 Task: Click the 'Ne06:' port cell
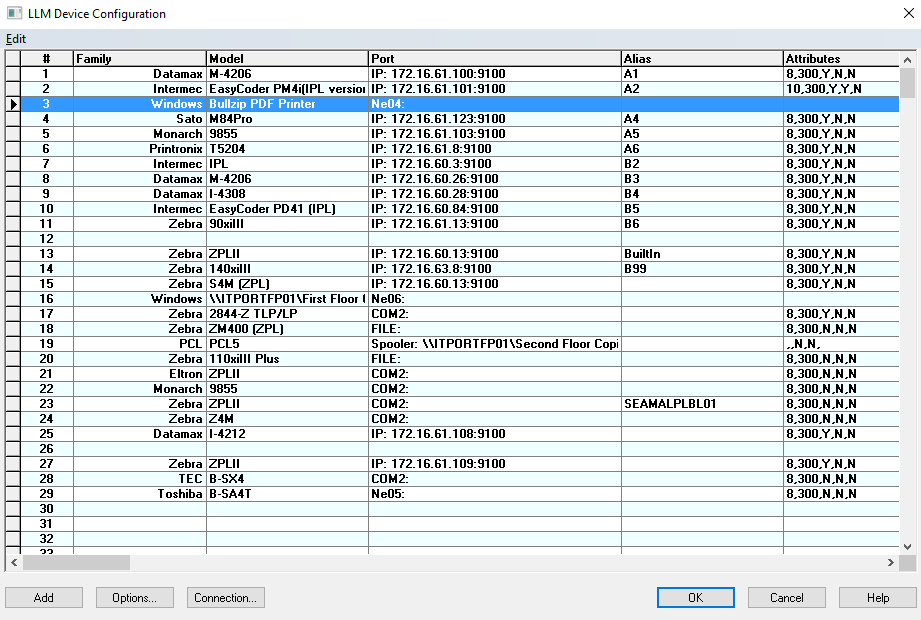click(x=495, y=299)
